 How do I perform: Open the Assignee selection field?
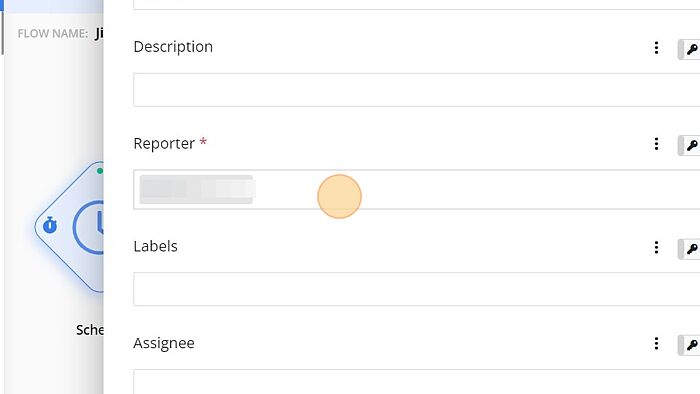click(417, 382)
